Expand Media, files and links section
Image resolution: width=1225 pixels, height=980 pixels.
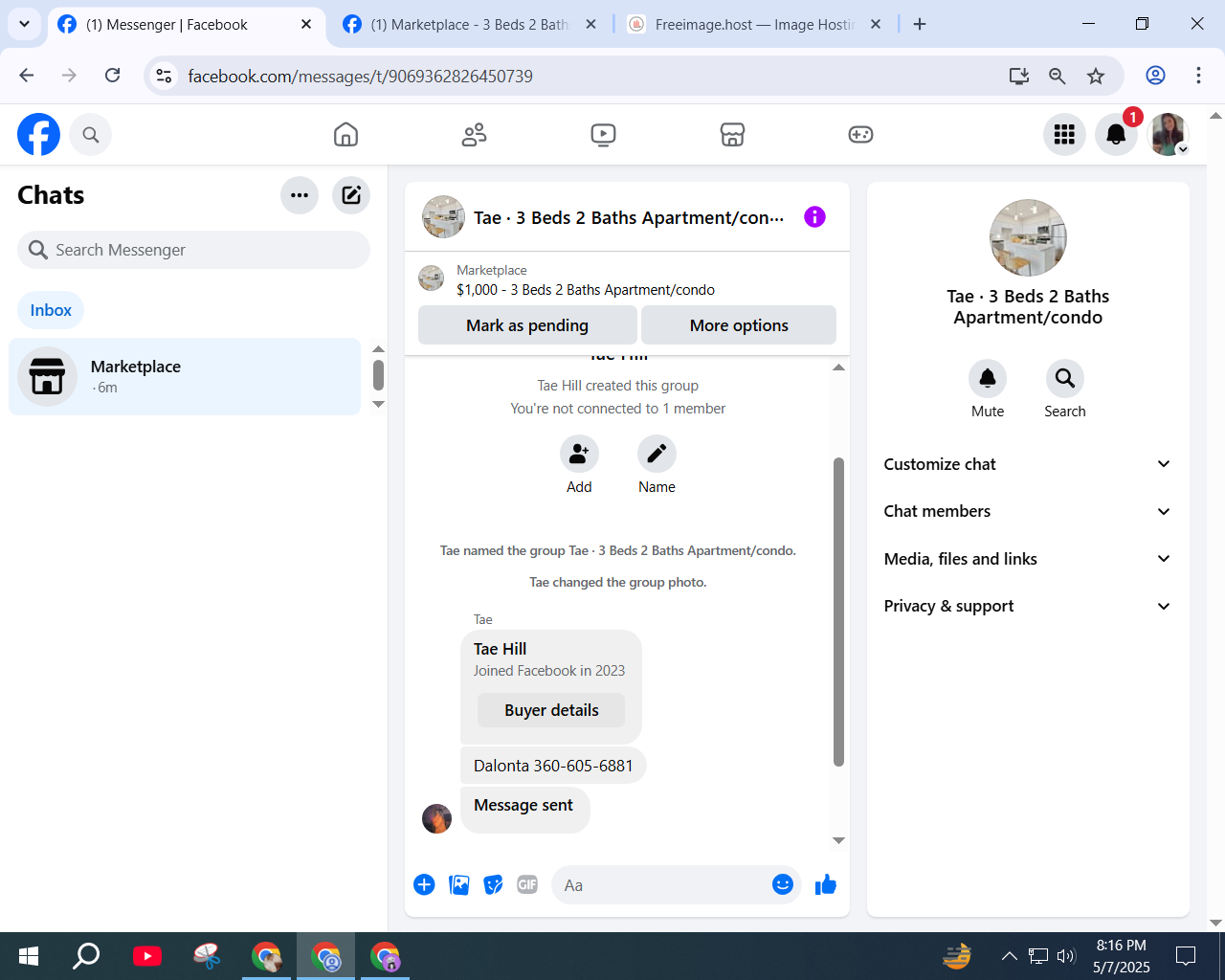(x=1028, y=559)
